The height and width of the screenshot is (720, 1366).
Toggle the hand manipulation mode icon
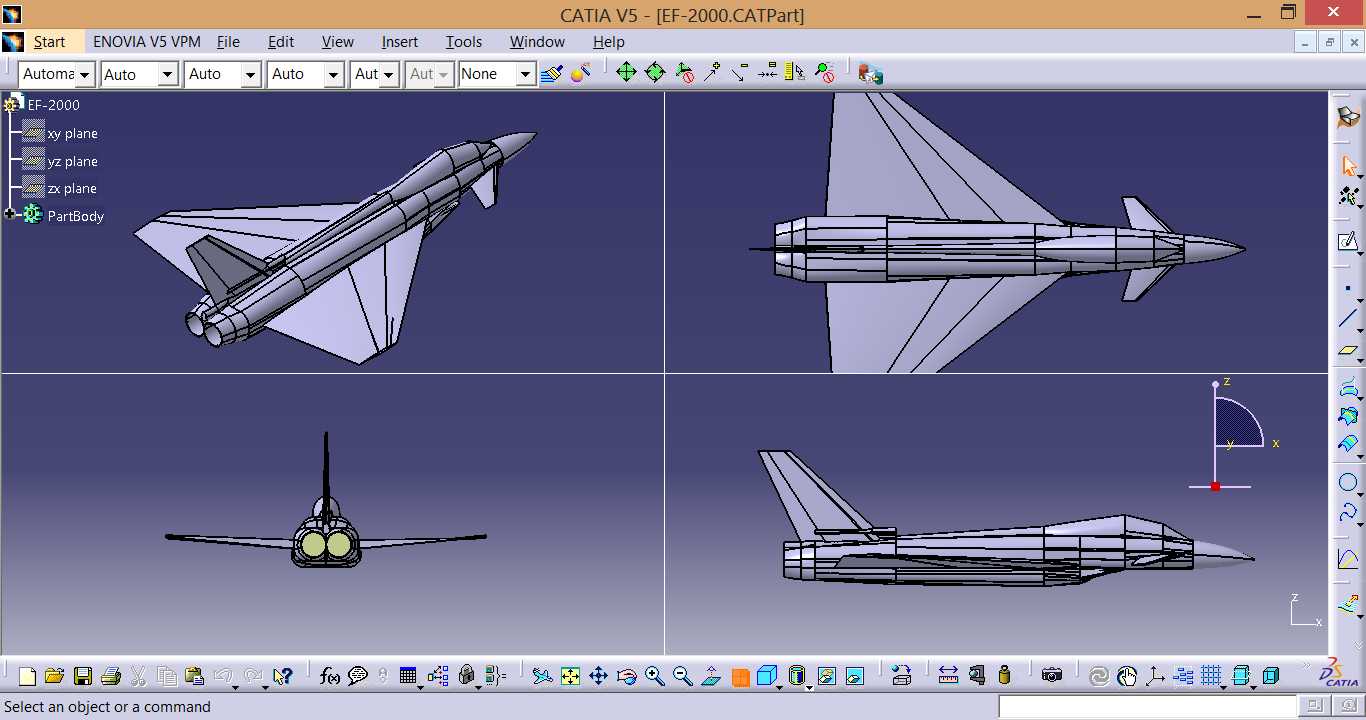click(1127, 677)
